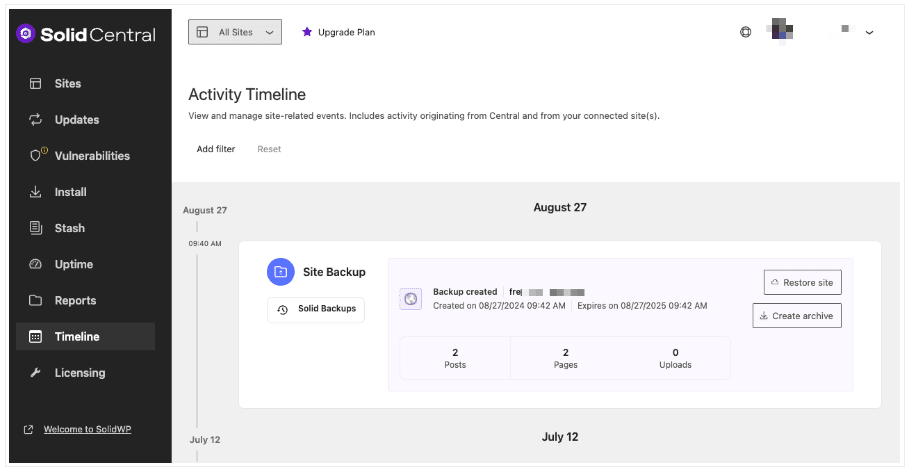The image size is (912, 475).
Task: Click the 09:40 AM timeline marker
Action: pyautogui.click(x=205, y=244)
